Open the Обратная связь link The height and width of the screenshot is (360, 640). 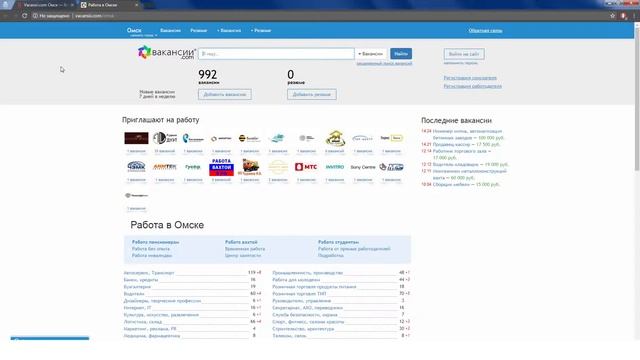pos(485,31)
